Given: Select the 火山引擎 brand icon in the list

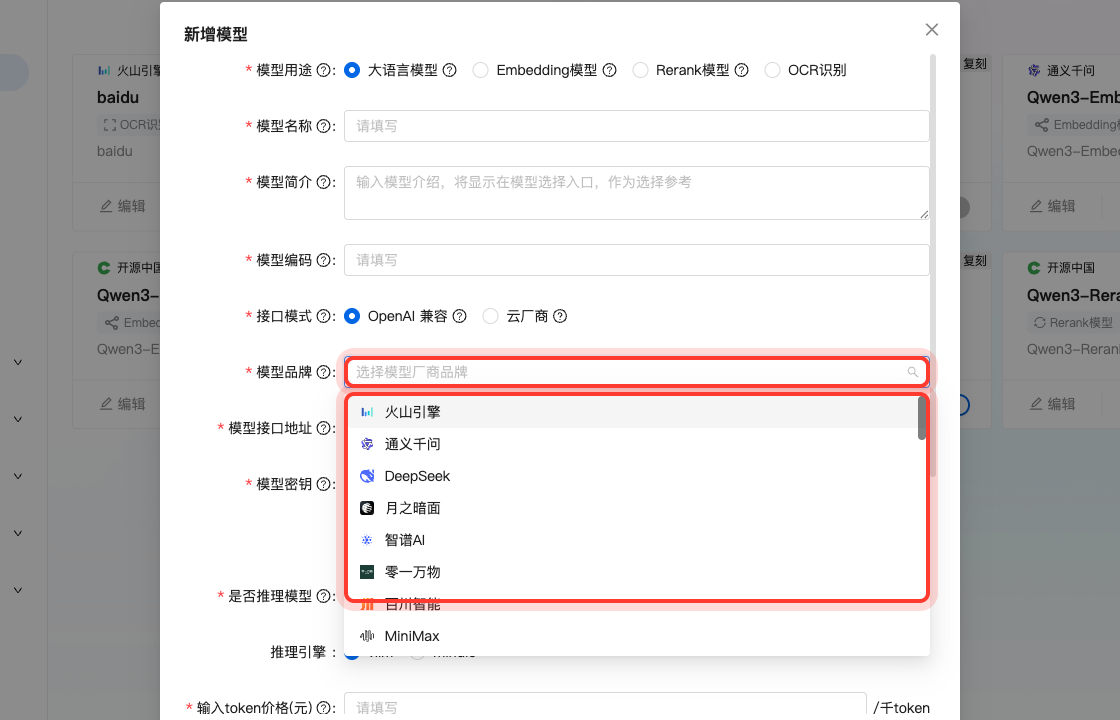Looking at the screenshot, I should click(367, 411).
